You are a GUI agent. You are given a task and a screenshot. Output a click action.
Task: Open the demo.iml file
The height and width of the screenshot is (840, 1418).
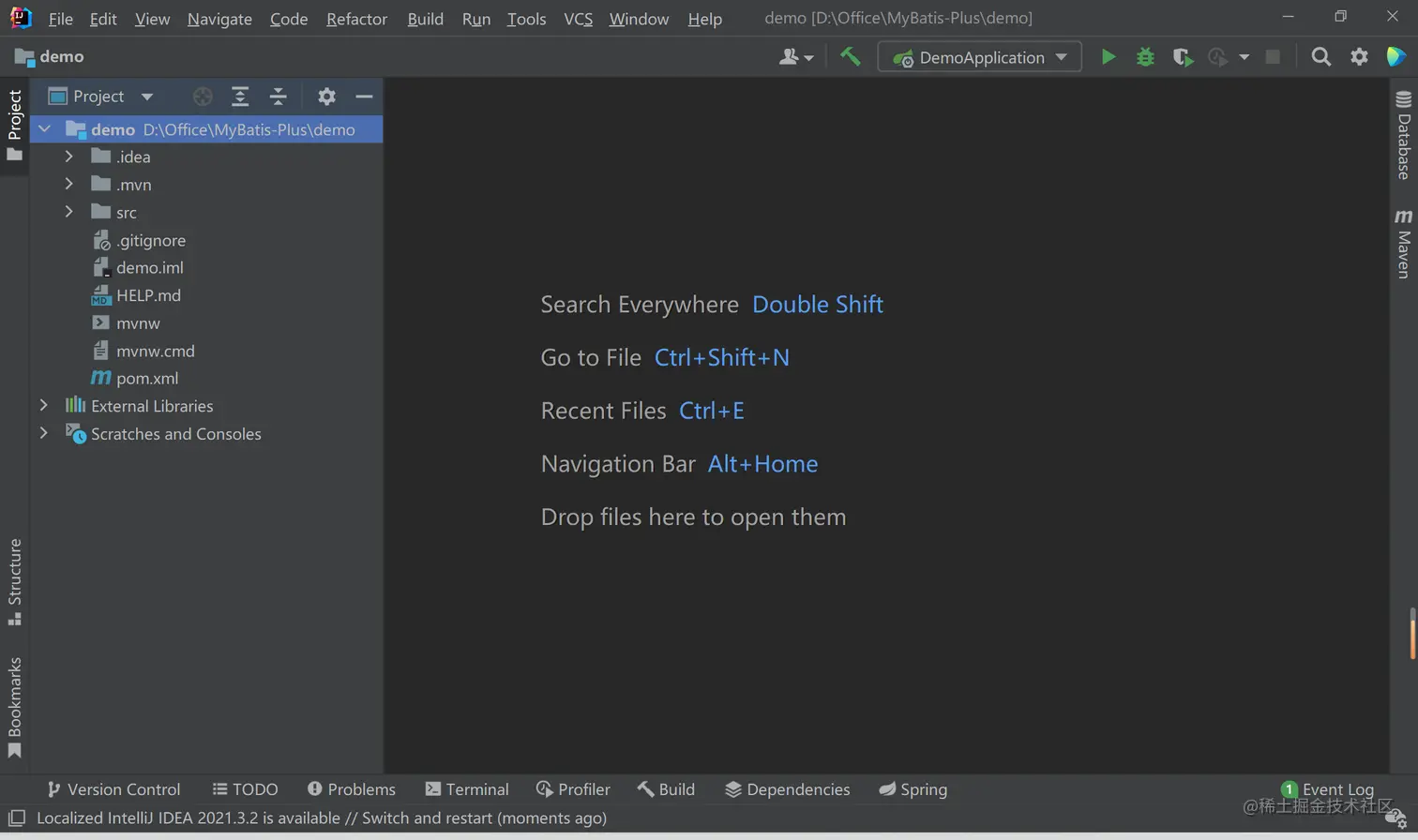(138, 267)
